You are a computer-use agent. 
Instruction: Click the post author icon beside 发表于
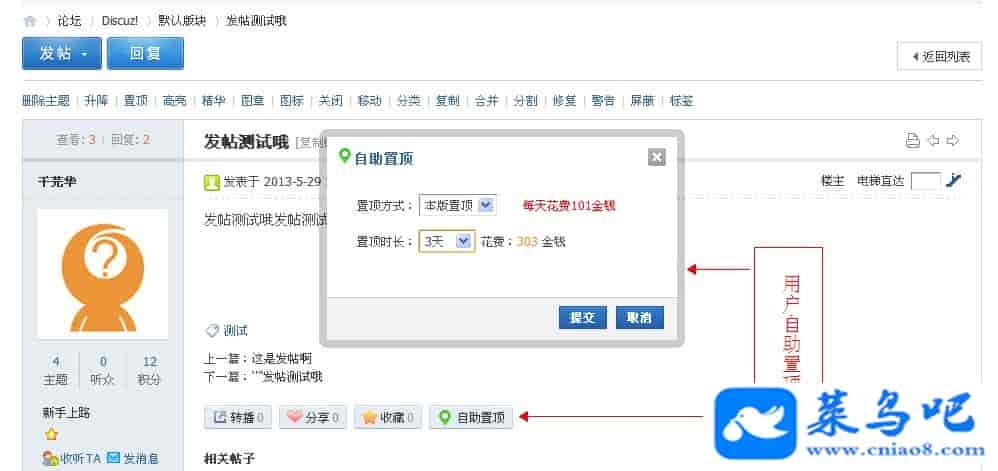[211, 183]
